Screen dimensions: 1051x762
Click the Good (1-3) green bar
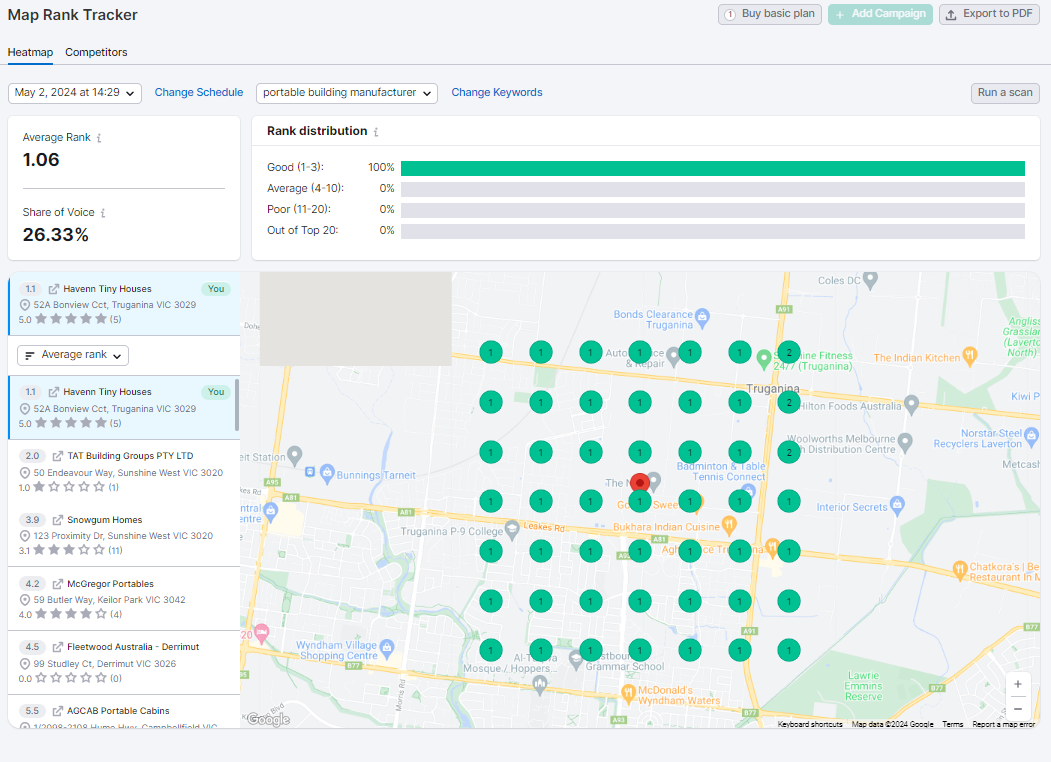713,168
